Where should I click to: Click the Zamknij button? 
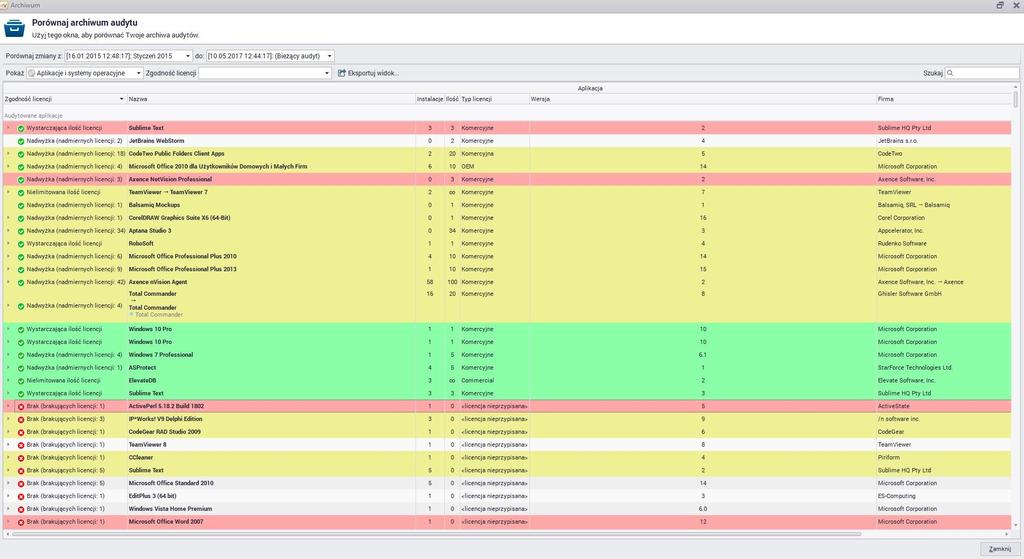pyautogui.click(x=999, y=549)
